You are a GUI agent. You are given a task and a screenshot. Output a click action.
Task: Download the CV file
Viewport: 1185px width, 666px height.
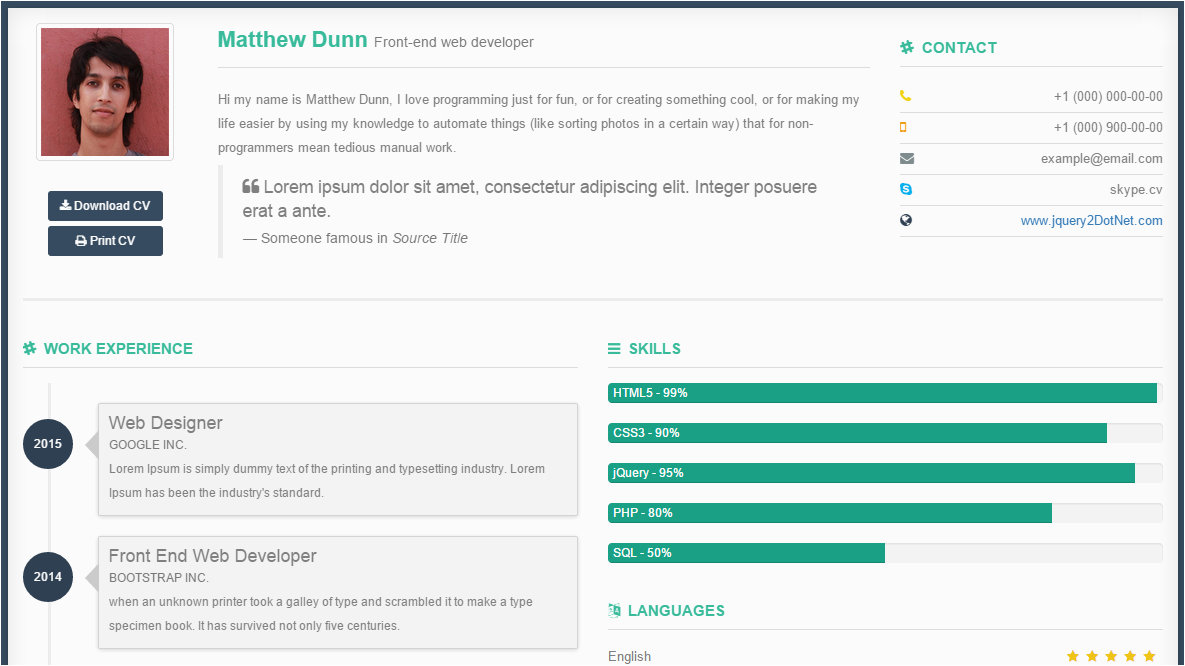click(x=105, y=206)
